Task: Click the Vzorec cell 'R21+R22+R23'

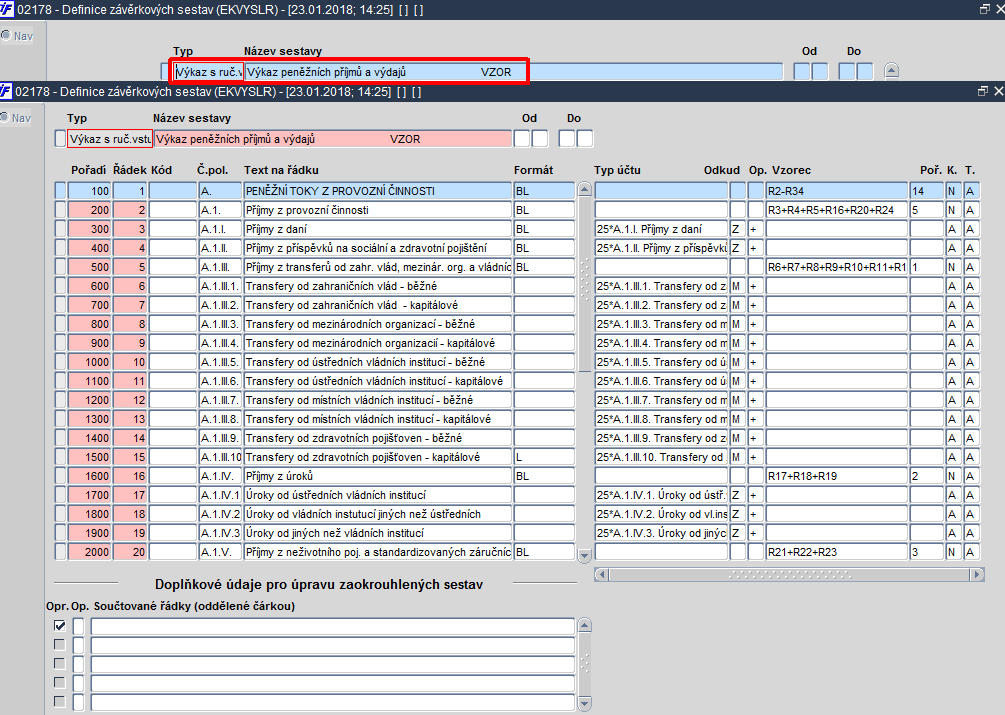Action: coord(836,552)
